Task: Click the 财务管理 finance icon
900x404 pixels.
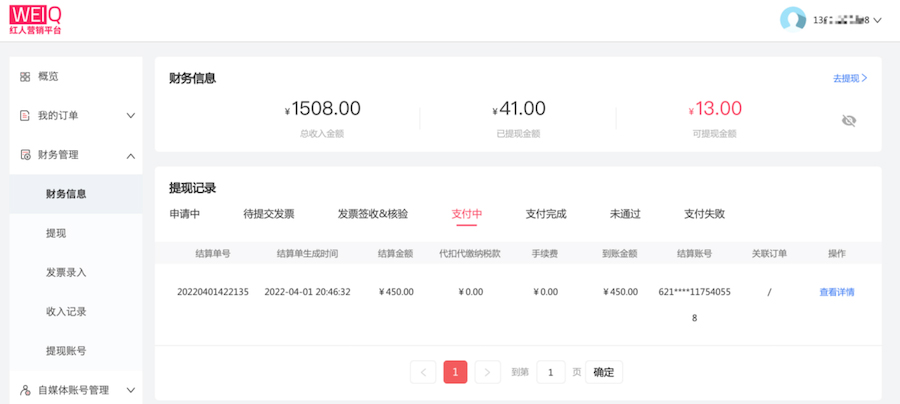Action: [x=25, y=155]
